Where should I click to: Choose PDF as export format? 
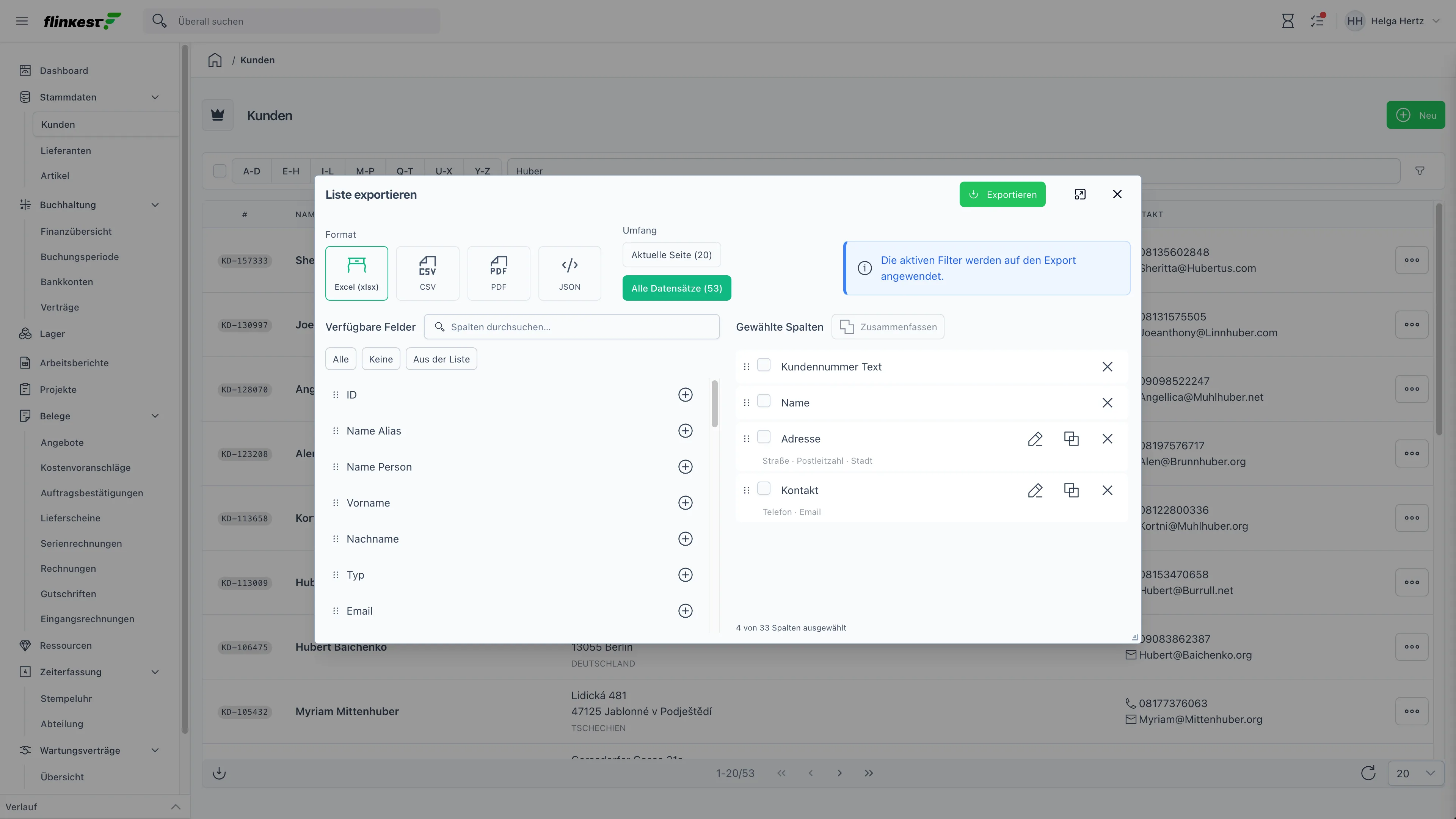tap(499, 273)
